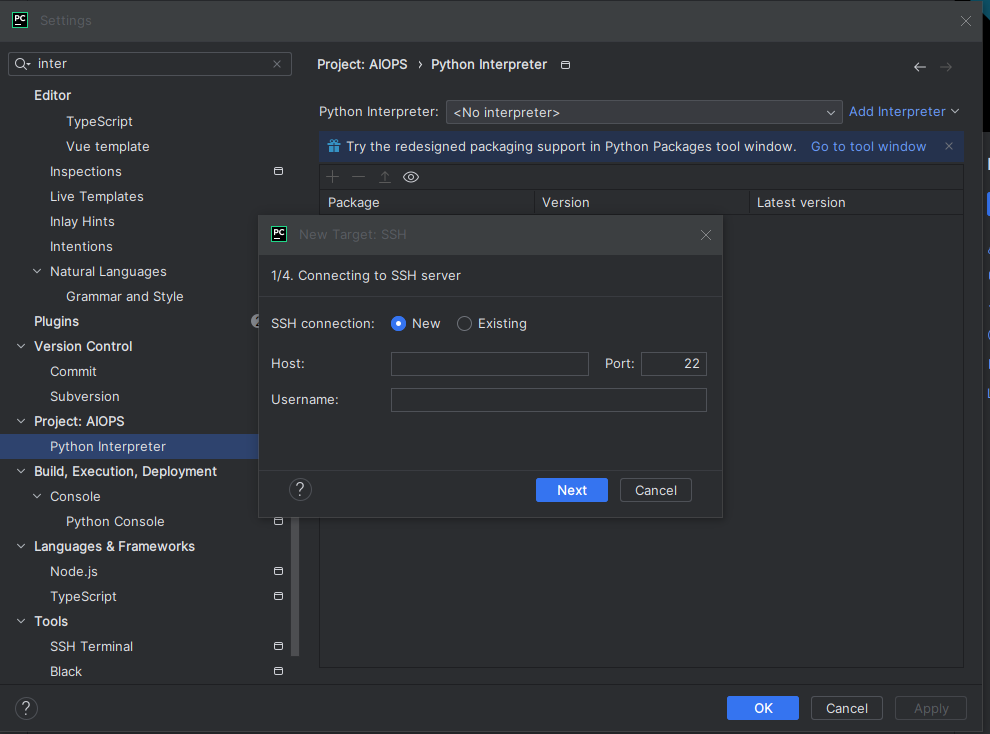Dismiss the redesigned packaging support banner
Image resolution: width=990 pixels, height=734 pixels.
coord(949,146)
